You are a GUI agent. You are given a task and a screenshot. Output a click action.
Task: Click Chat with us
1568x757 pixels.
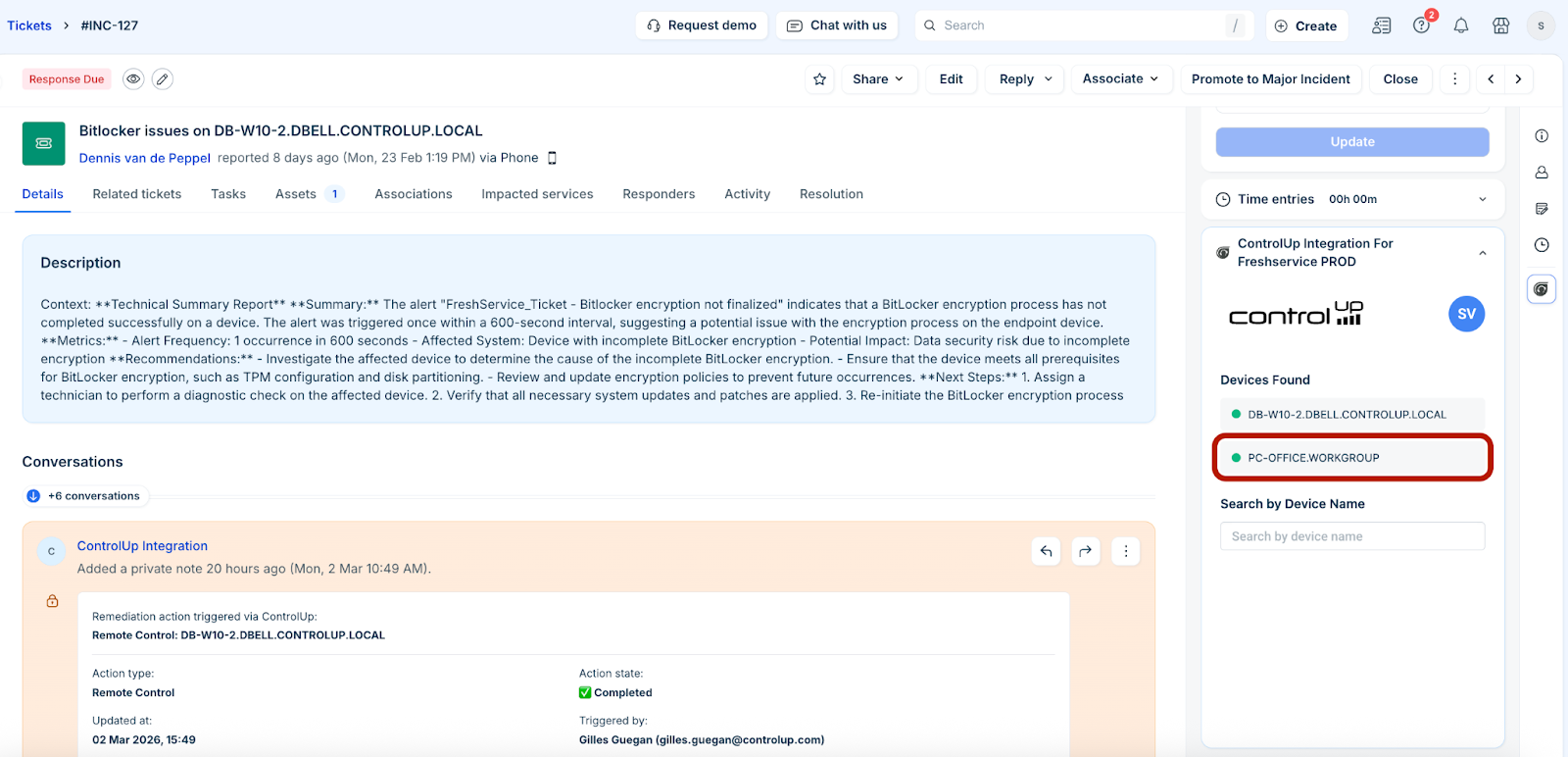pyautogui.click(x=837, y=25)
